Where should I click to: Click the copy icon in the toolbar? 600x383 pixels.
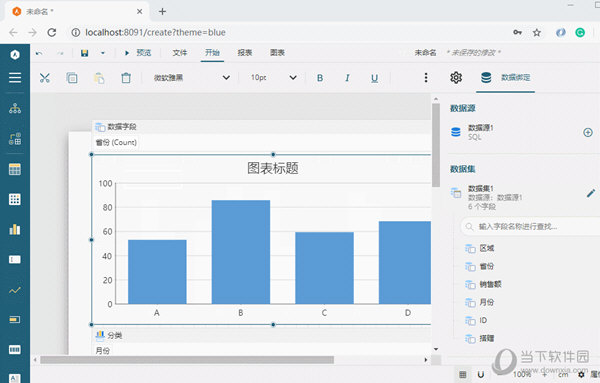pyautogui.click(x=72, y=78)
